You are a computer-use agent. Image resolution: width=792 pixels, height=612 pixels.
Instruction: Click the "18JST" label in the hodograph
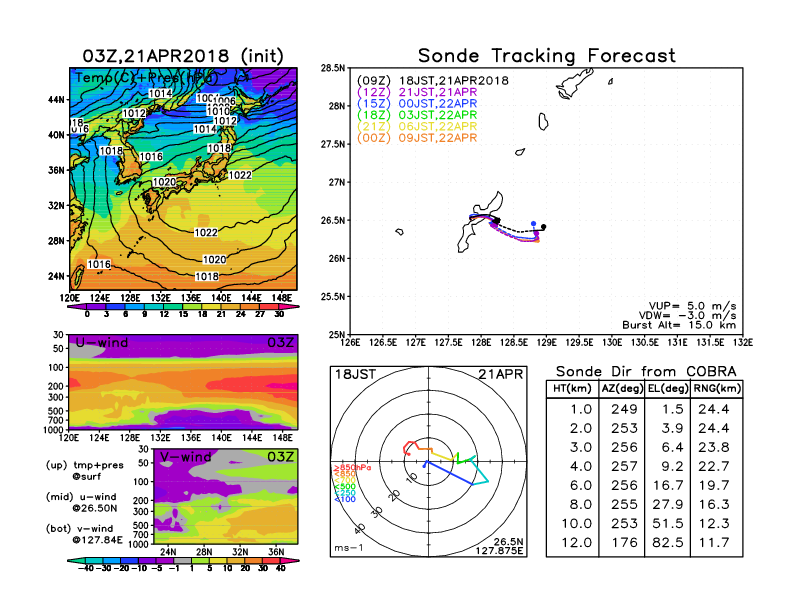[356, 375]
